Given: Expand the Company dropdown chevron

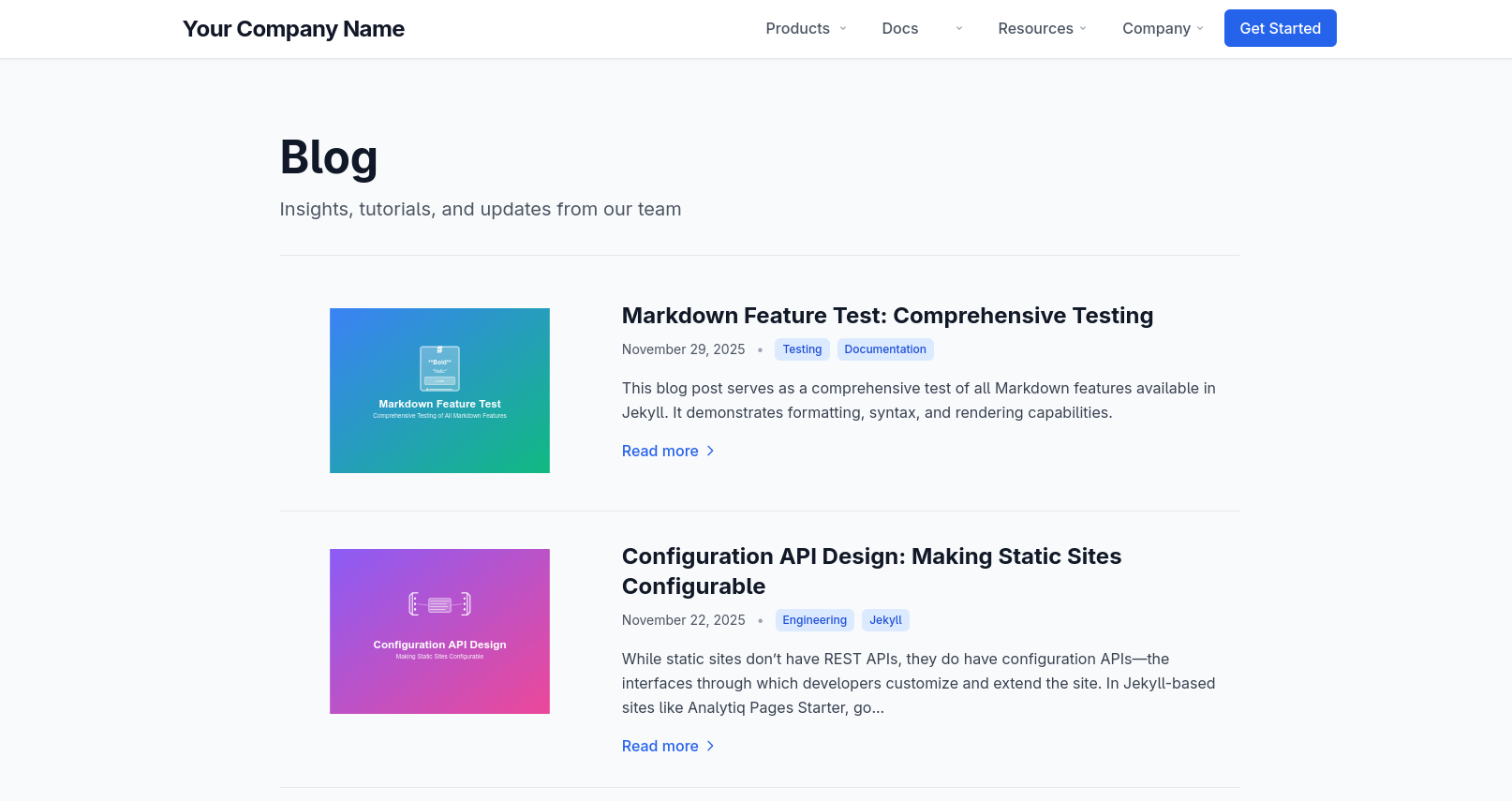Looking at the screenshot, I should tap(1200, 28).
